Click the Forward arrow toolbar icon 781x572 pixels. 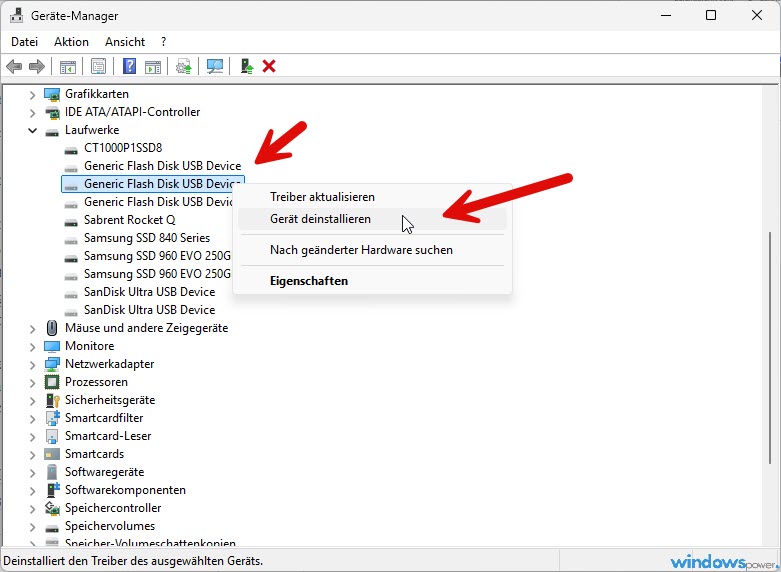pyautogui.click(x=37, y=66)
